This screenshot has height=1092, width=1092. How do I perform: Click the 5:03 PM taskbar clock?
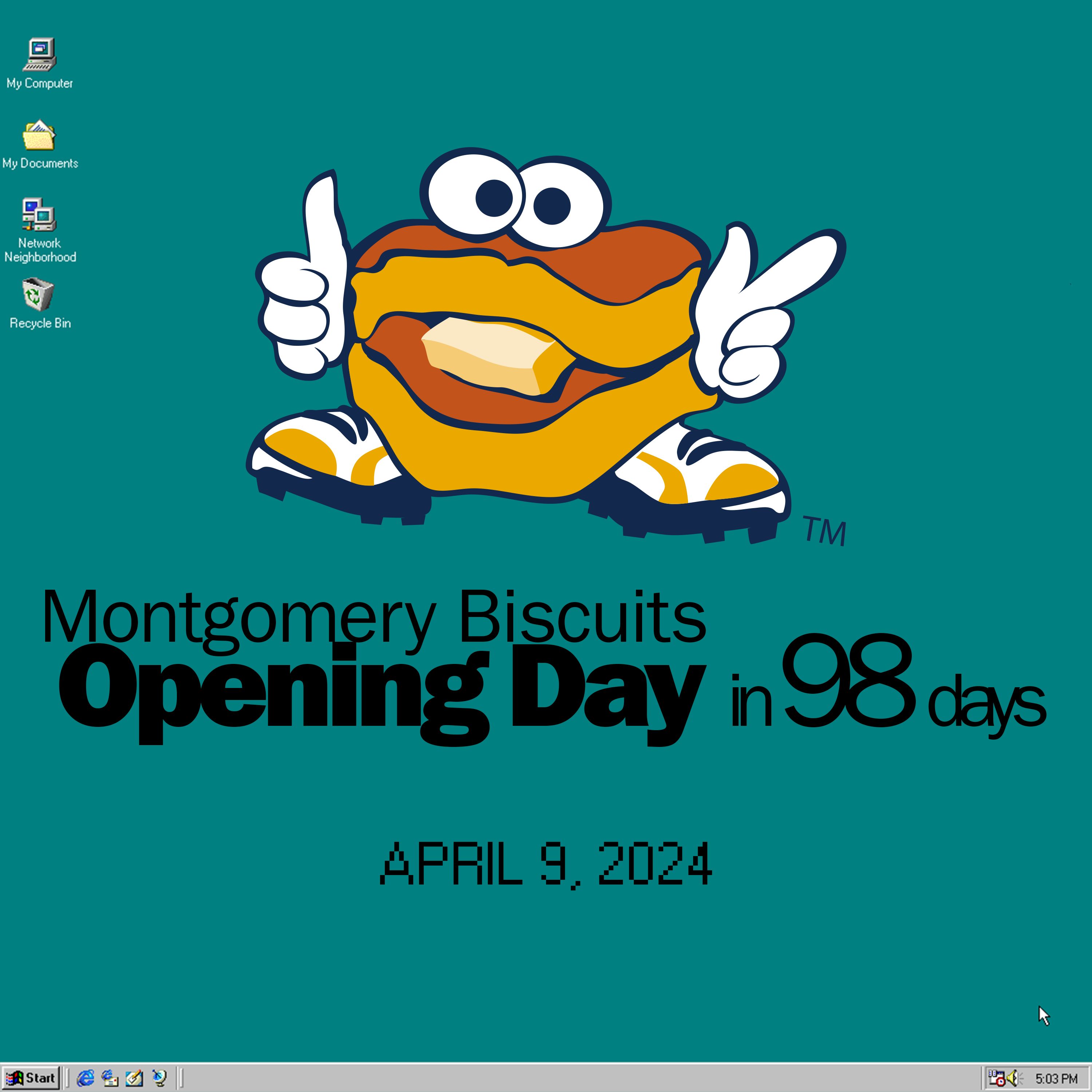pos(1056,1079)
